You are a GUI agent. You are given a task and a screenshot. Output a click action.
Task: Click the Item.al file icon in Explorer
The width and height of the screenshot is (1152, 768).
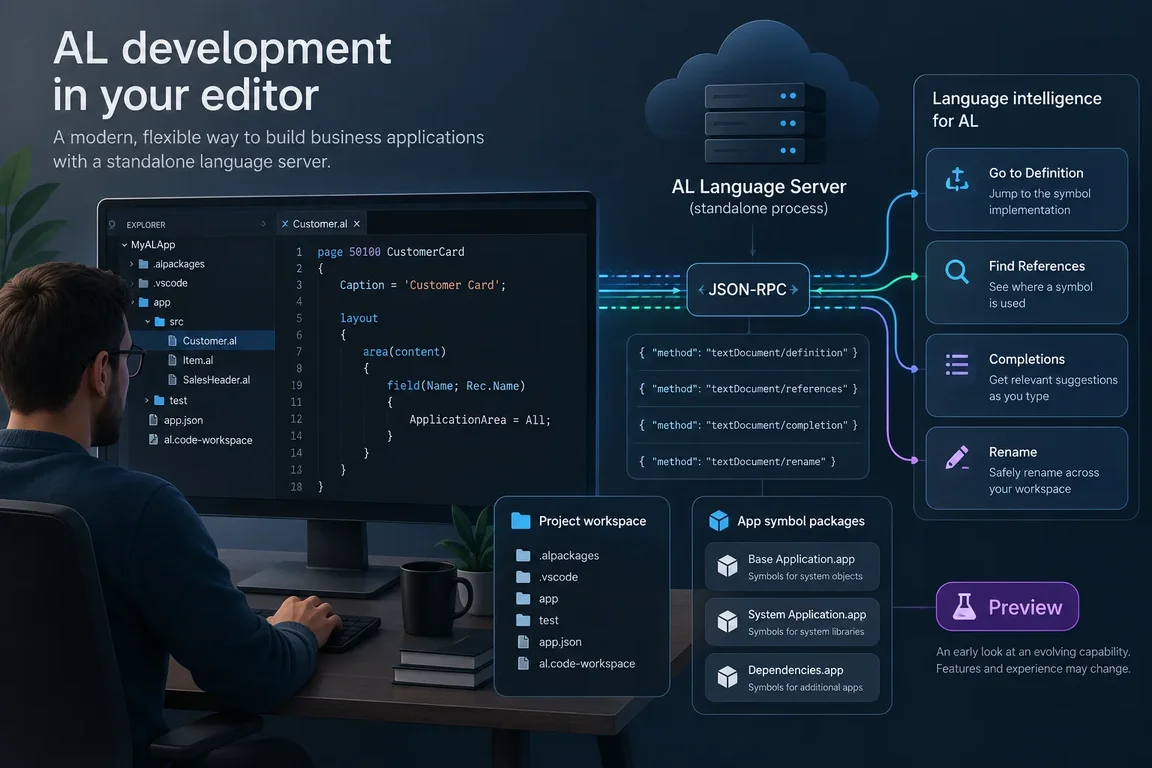click(x=173, y=360)
